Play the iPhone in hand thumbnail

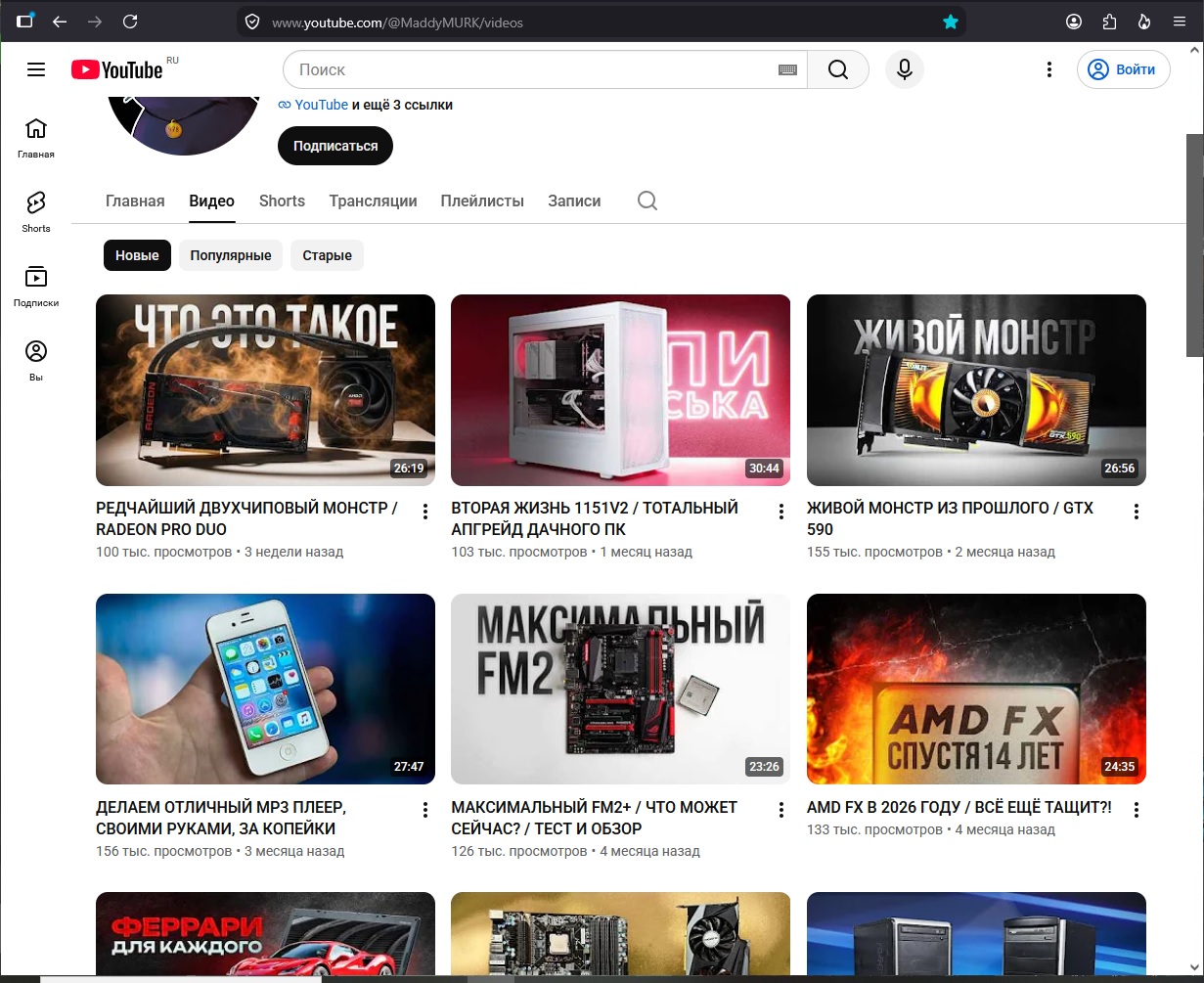265,689
